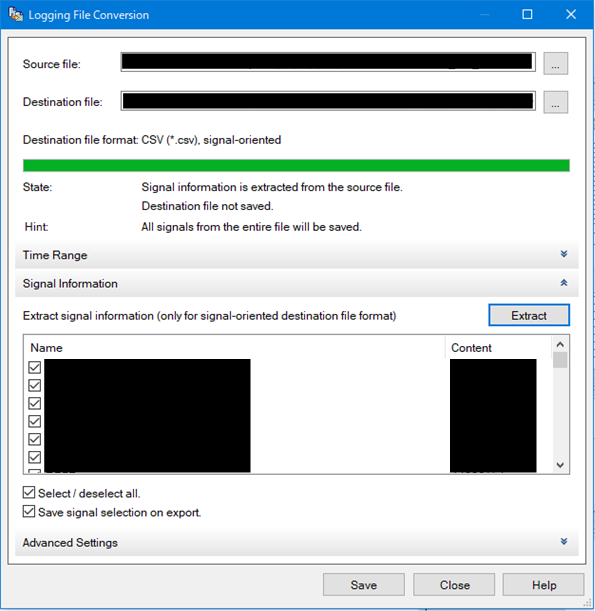
Task: Collapse the Signal Information section header
Action: pos(297,283)
